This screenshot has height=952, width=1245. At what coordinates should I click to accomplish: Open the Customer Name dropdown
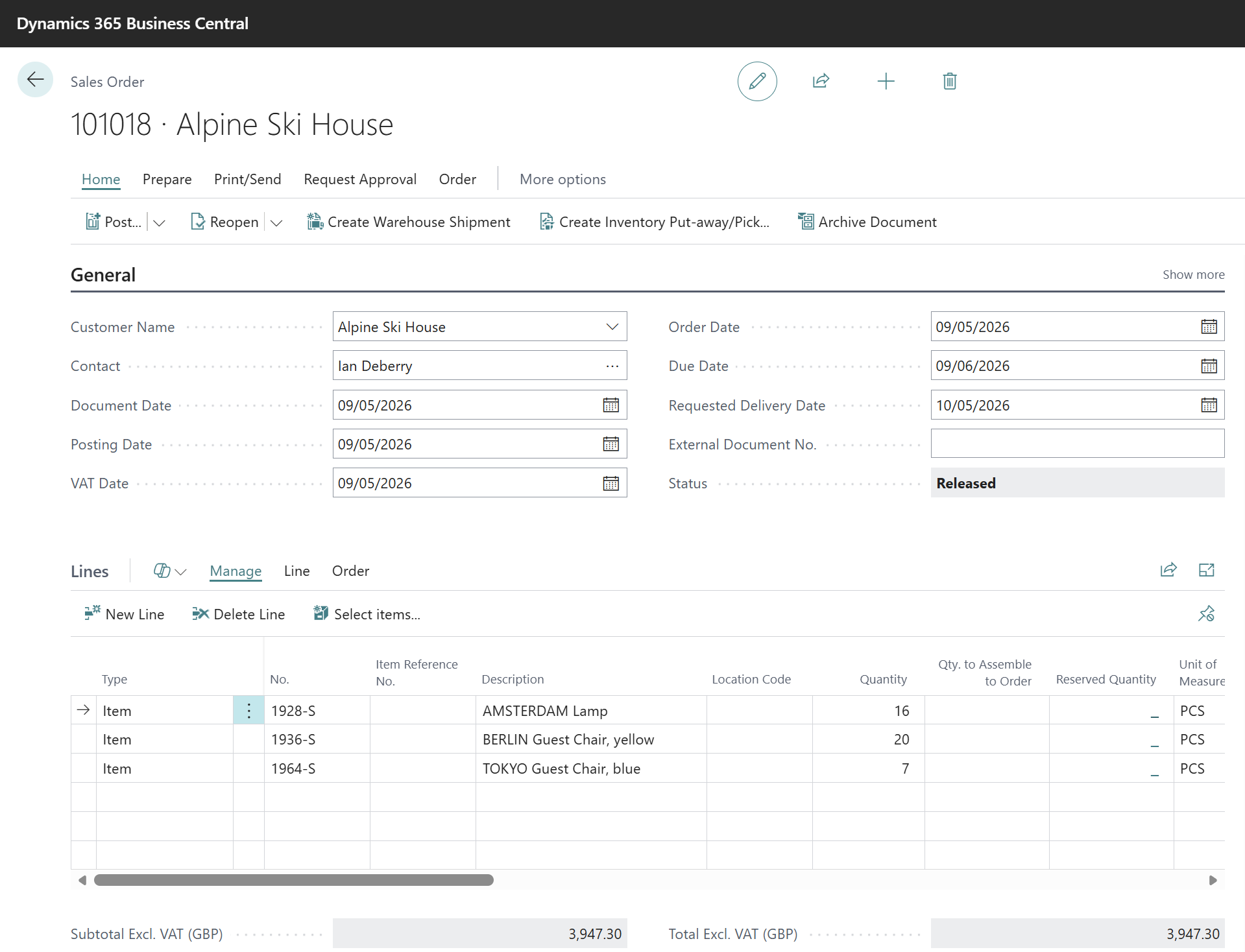[x=612, y=327]
